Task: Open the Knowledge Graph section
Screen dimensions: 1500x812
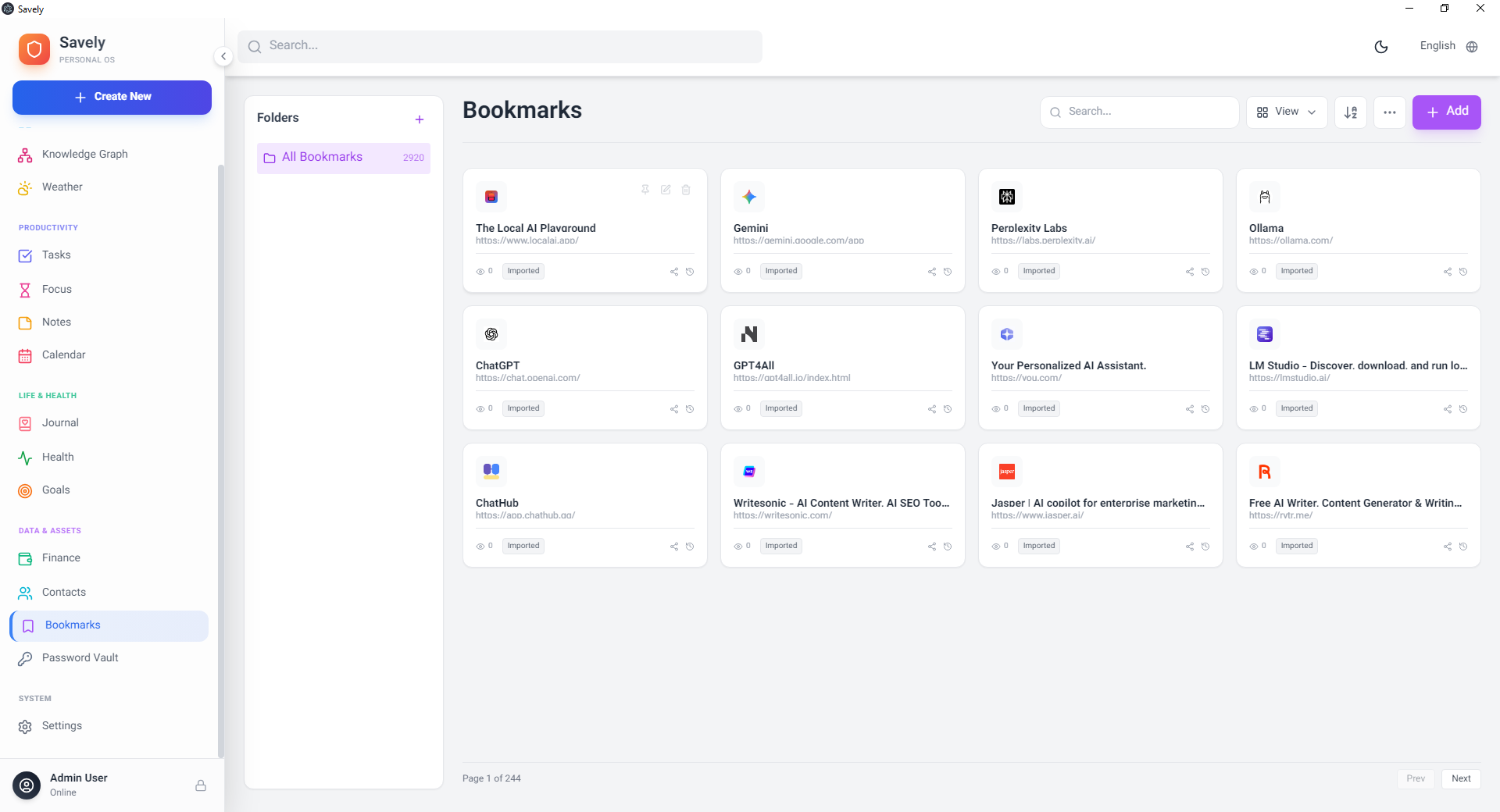Action: 84,154
